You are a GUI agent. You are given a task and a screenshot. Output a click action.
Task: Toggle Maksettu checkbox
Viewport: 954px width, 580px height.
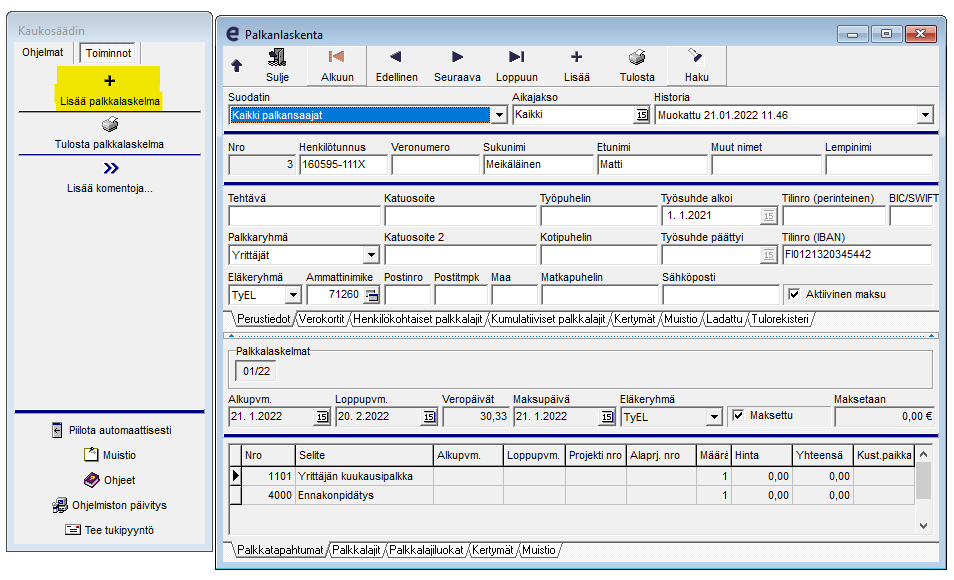click(737, 416)
